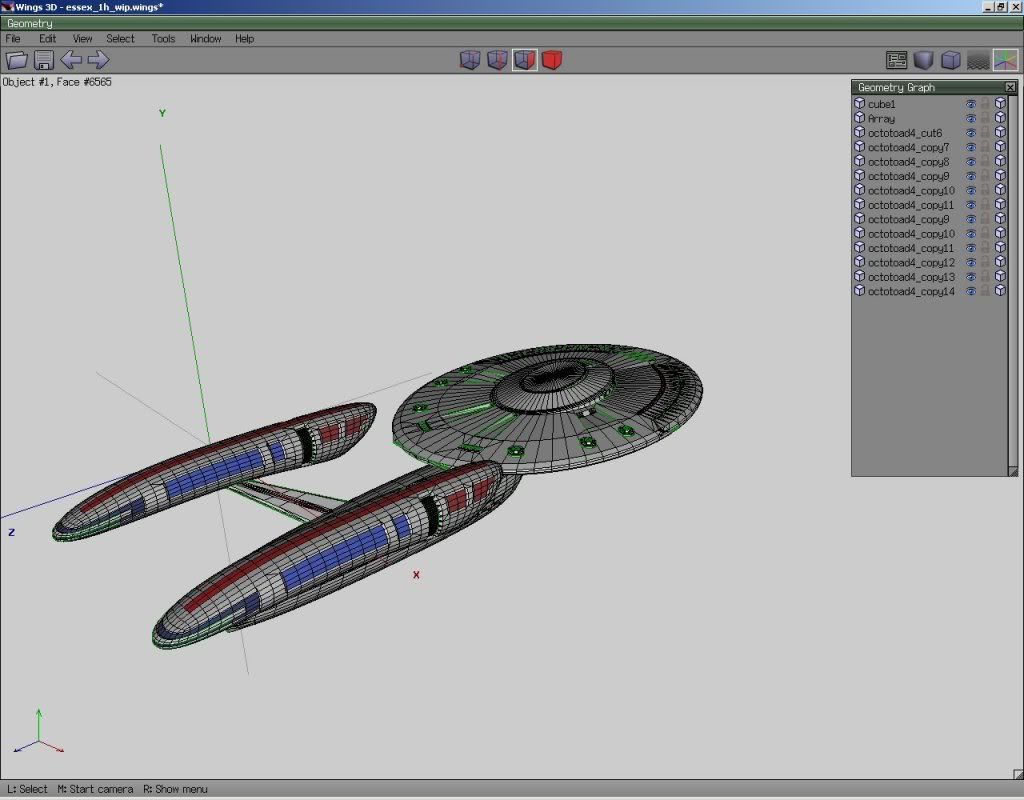Select octotoad4_copy7 object icon
The height and width of the screenshot is (800, 1024).
click(x=859, y=147)
